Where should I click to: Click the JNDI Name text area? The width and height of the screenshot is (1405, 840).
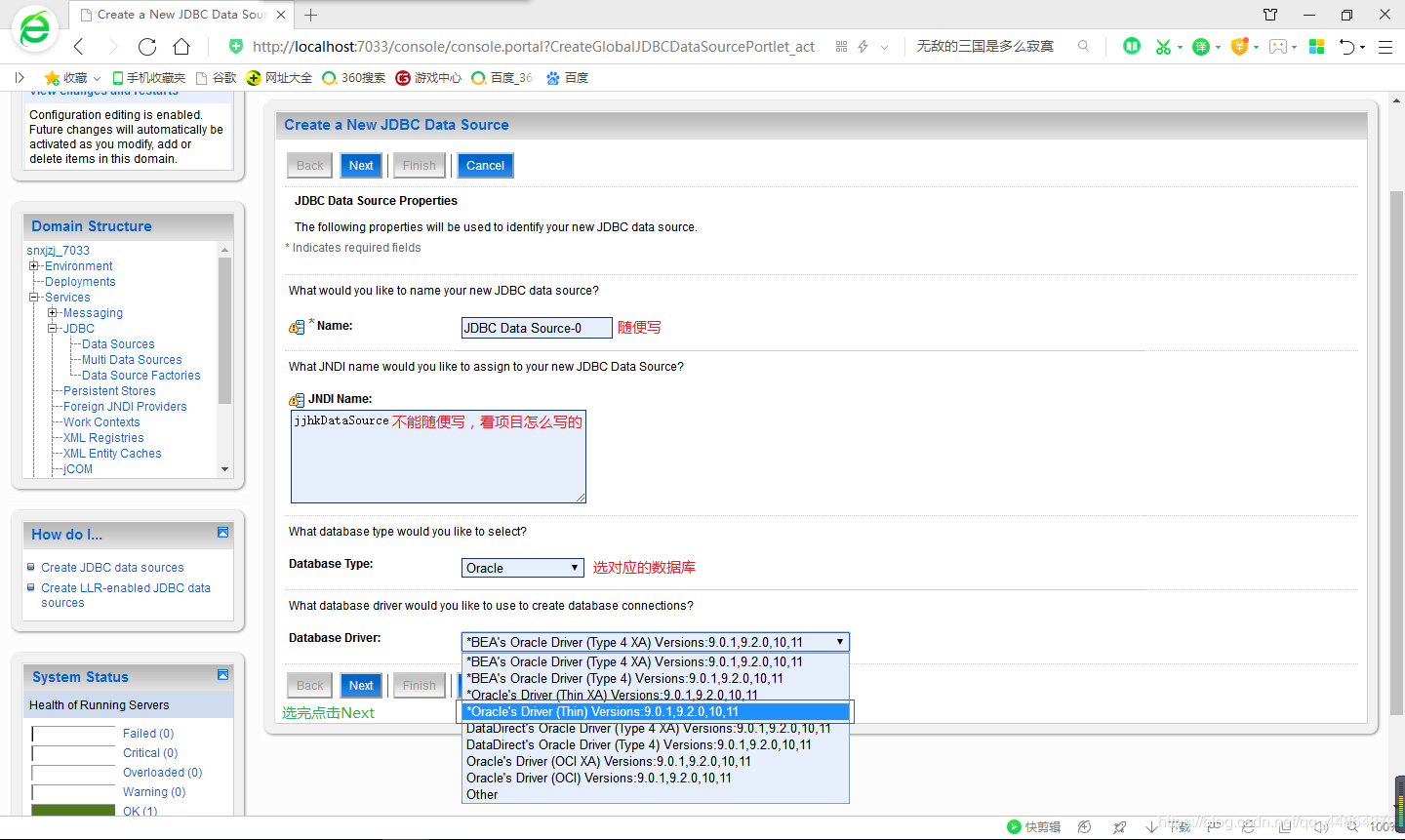tap(438, 457)
